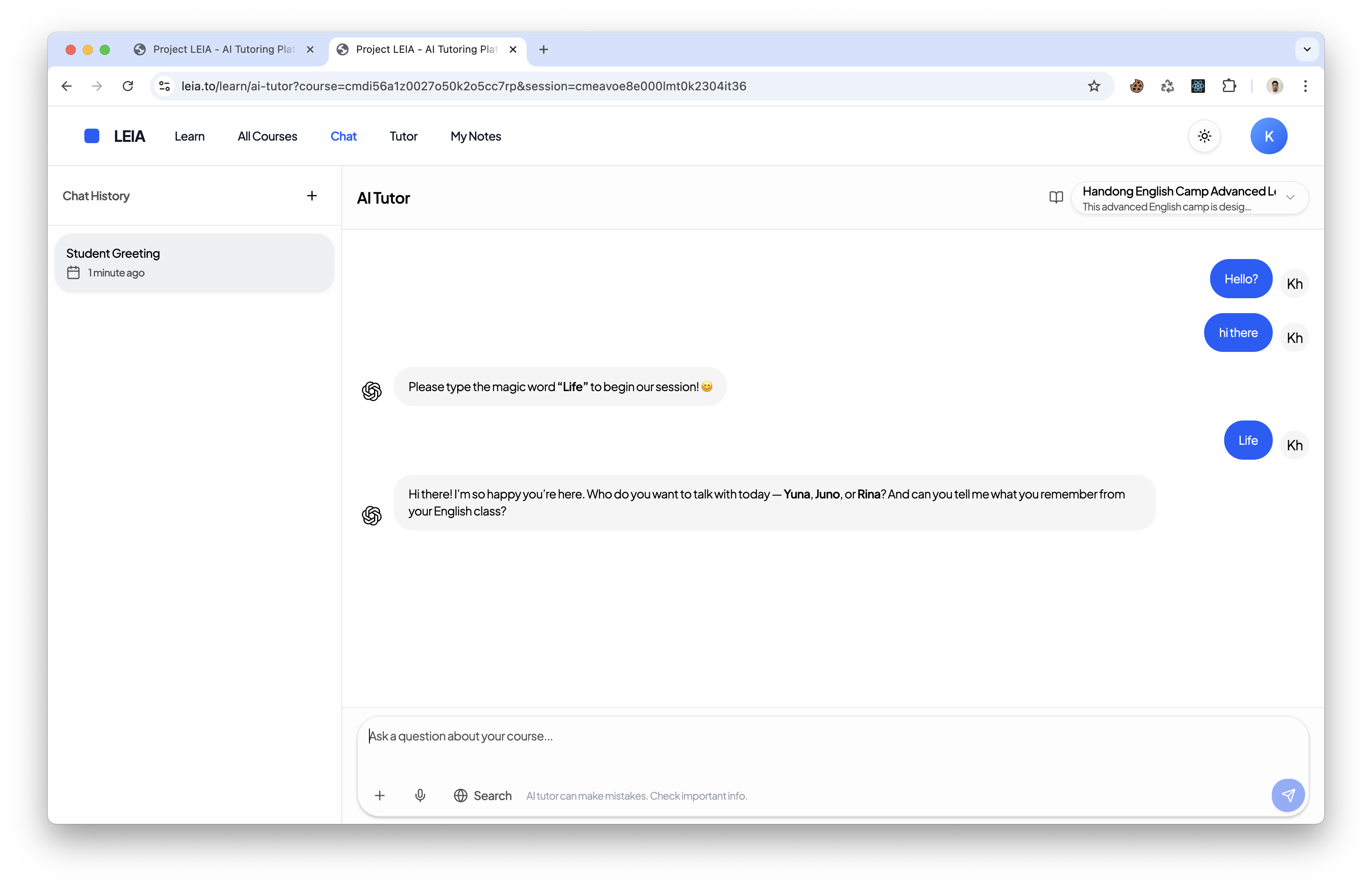Select the Student Greeting chat history entry

[x=194, y=262]
